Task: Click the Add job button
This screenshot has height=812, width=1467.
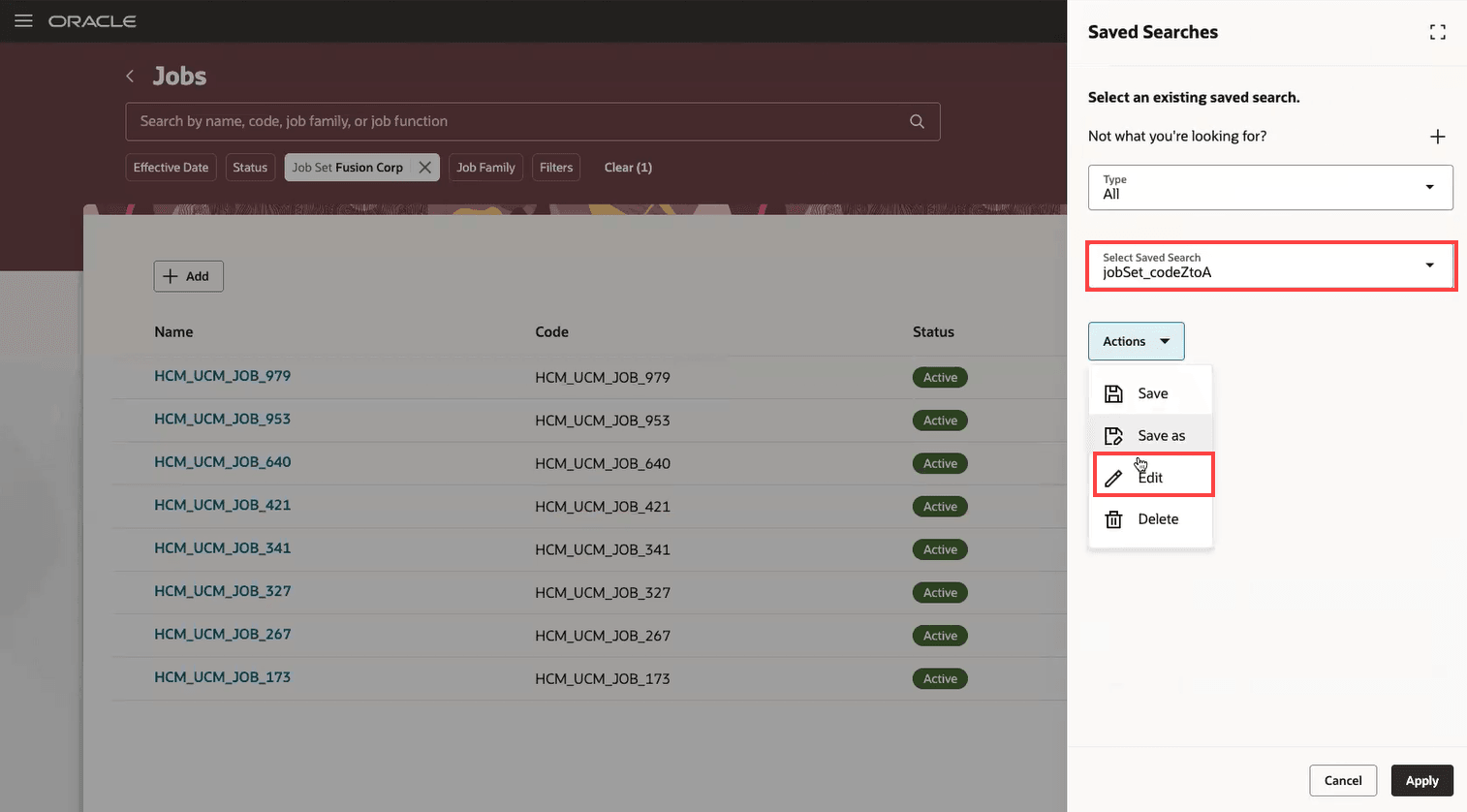Action: pyautogui.click(x=188, y=276)
